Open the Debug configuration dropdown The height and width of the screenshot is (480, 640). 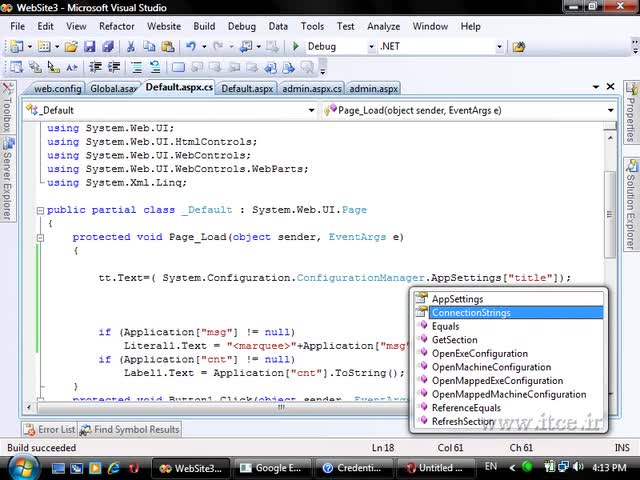point(371,46)
